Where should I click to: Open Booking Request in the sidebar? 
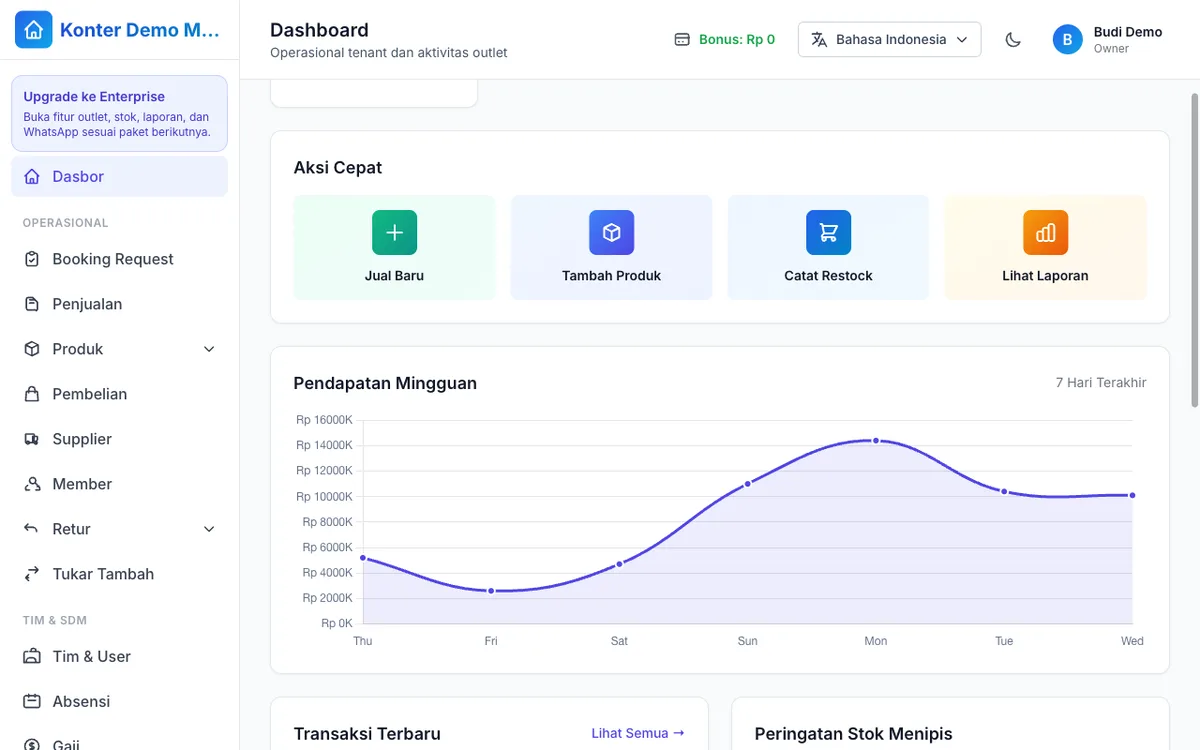click(x=119, y=259)
